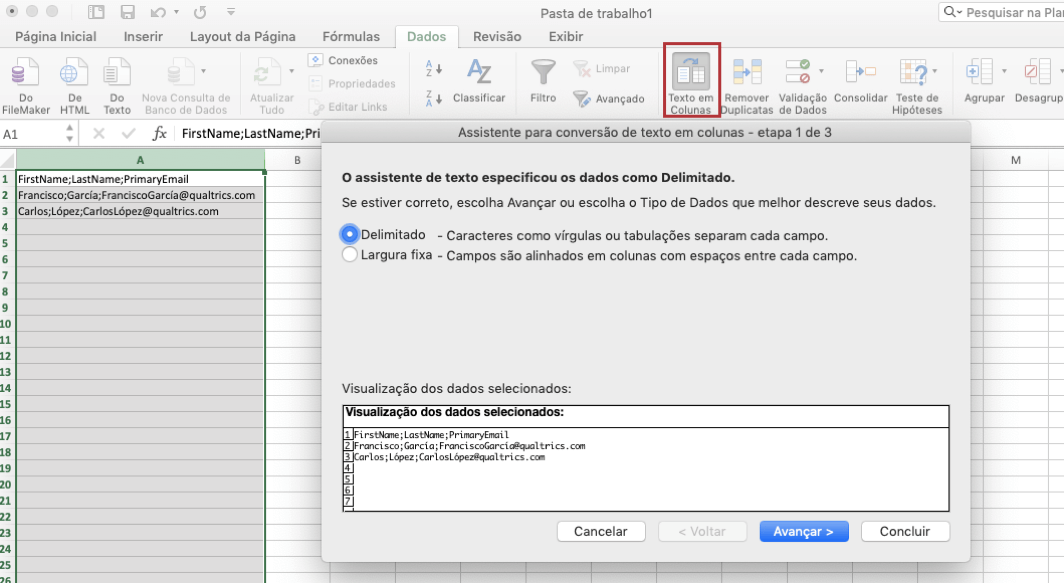
Task: Toggle the sidebar layout icon in title bar
Action: (x=96, y=12)
